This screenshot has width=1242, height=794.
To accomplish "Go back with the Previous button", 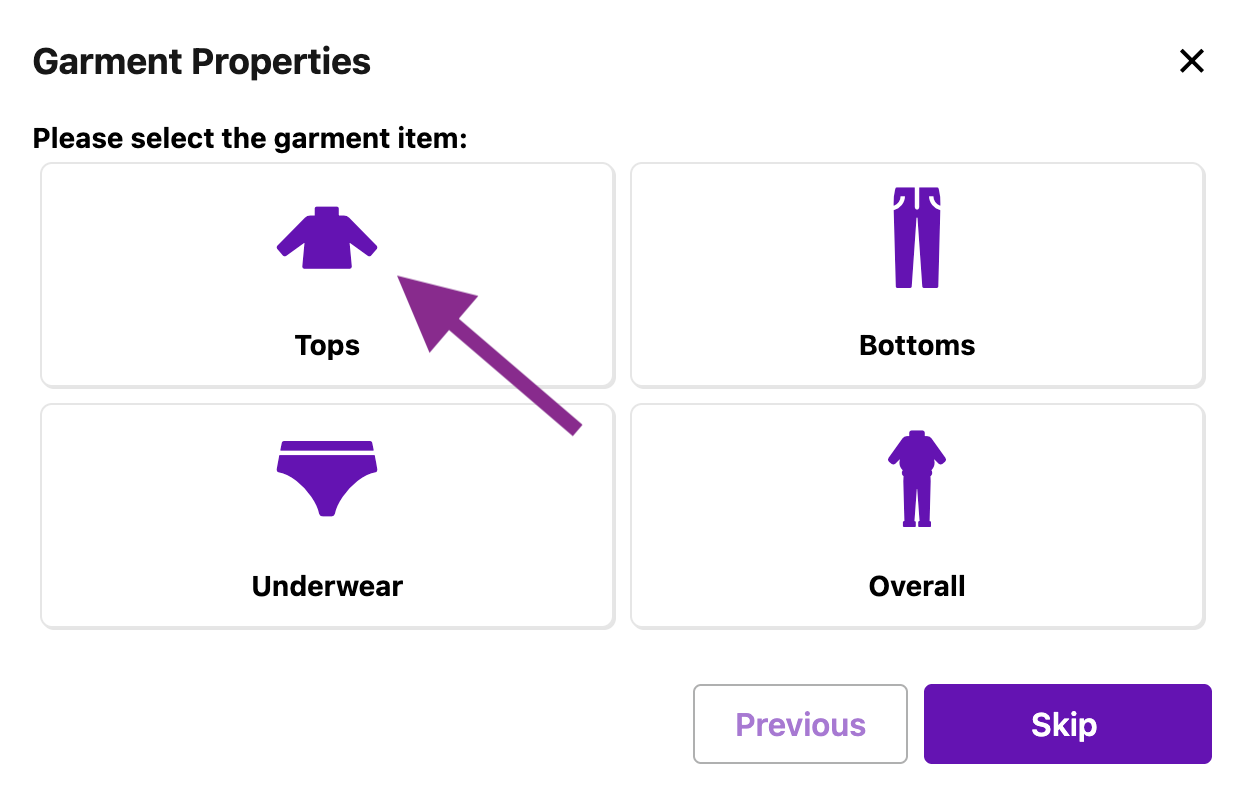I will [800, 724].
